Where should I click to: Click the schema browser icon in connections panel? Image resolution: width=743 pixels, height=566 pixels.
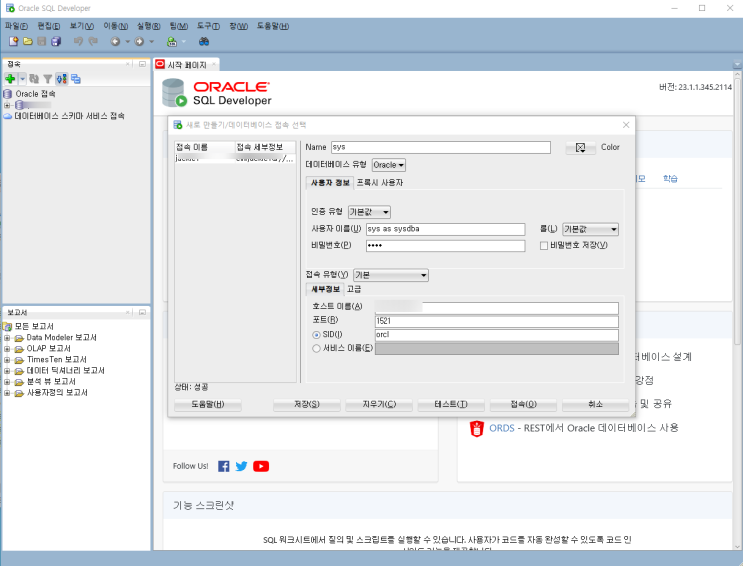point(62,79)
